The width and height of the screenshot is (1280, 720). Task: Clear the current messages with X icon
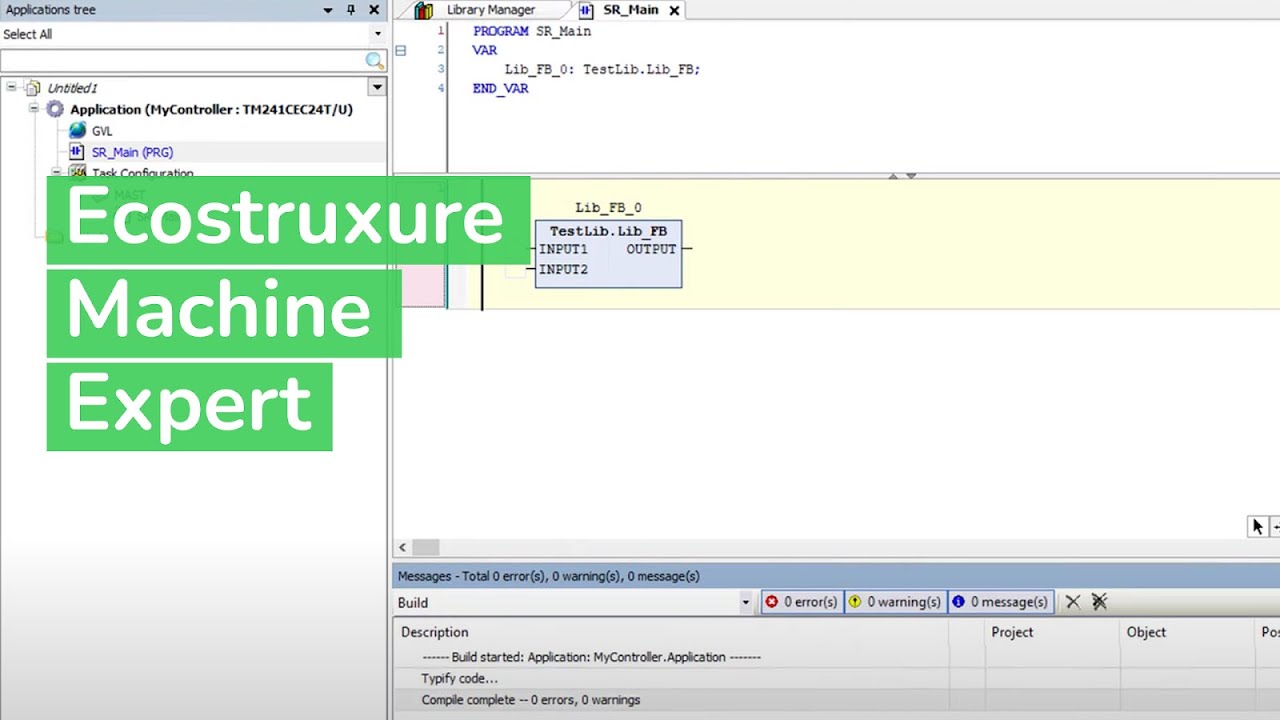pyautogui.click(x=1073, y=602)
